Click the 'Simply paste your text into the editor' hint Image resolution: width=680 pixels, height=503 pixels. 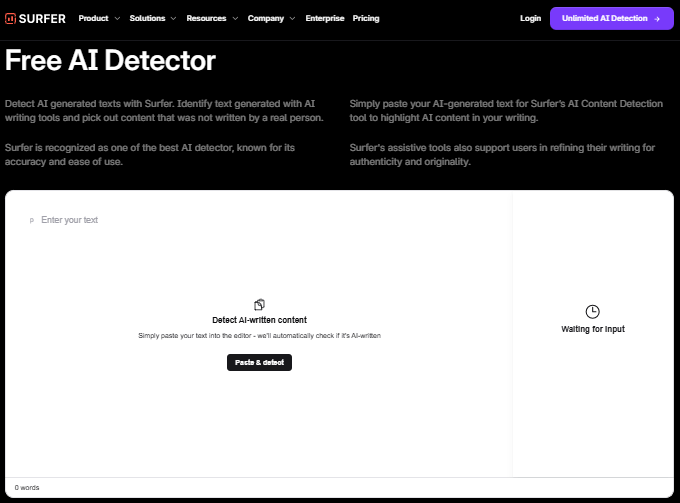click(259, 336)
